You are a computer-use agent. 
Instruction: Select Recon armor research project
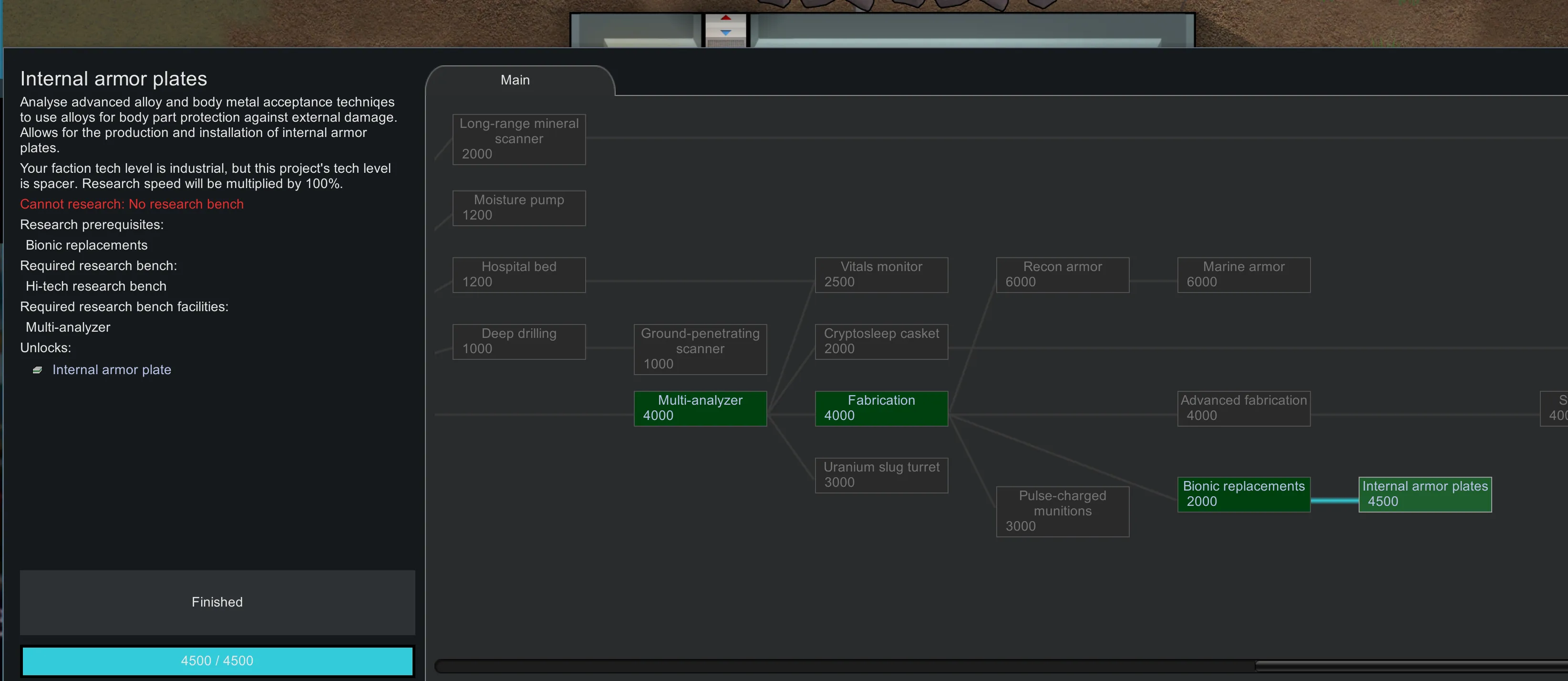coord(1062,275)
